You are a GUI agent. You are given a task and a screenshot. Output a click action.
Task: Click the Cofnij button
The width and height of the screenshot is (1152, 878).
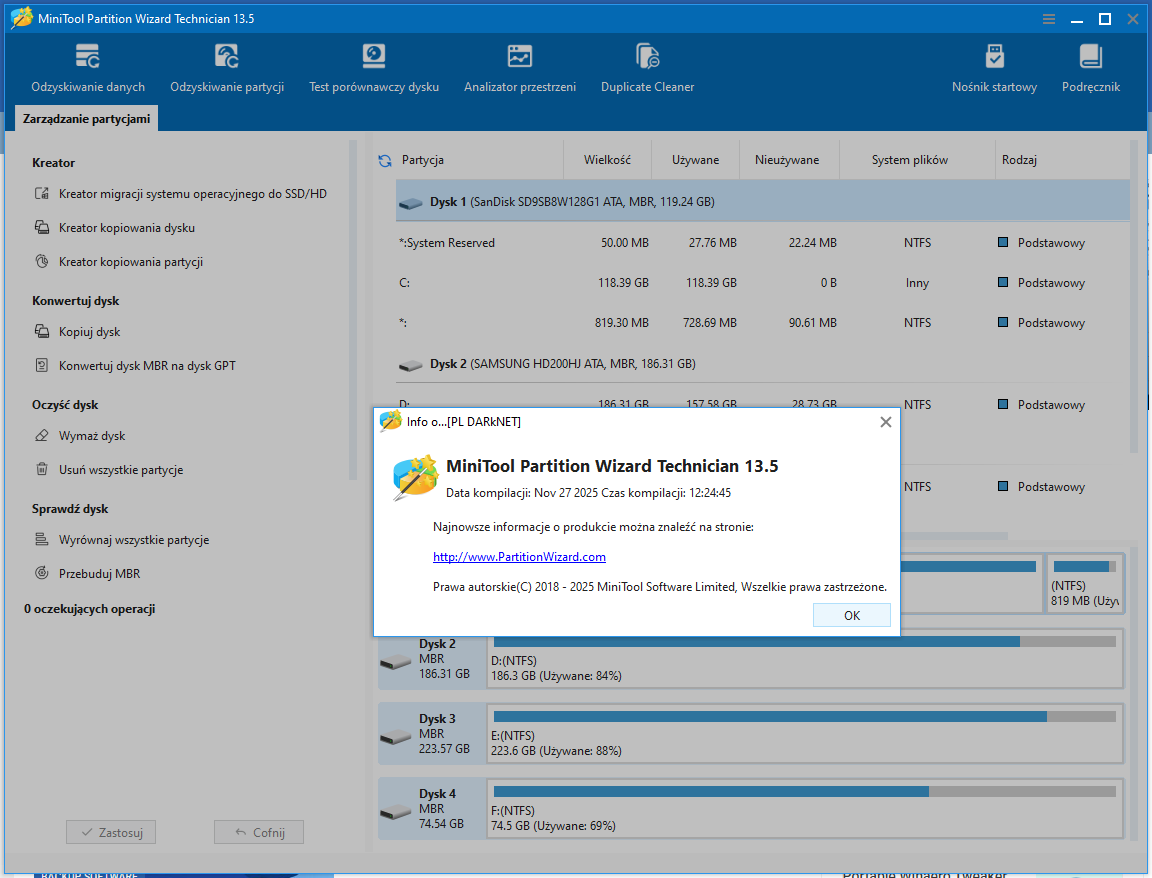[x=259, y=832]
